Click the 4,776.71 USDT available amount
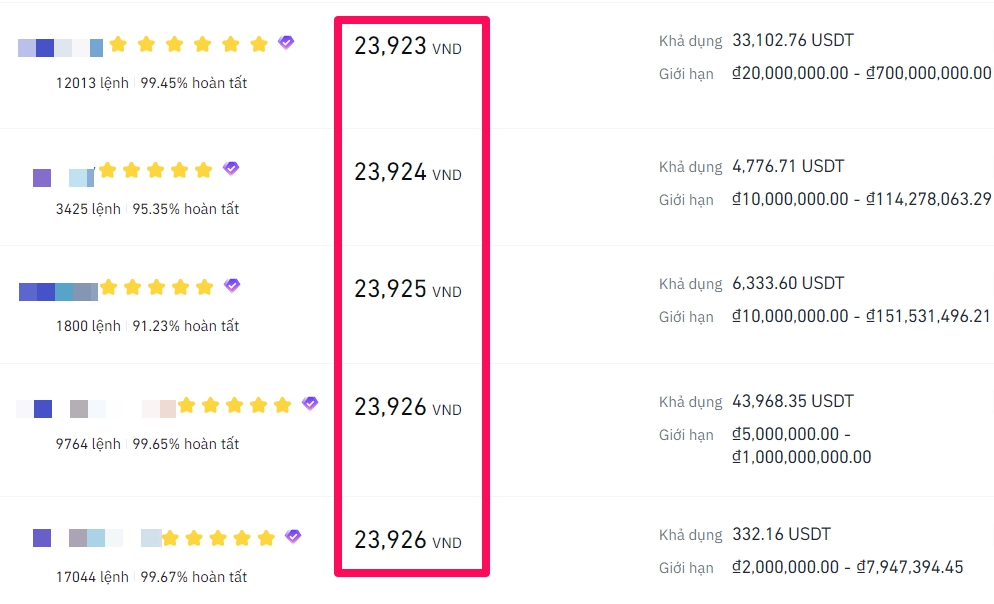 (788, 166)
